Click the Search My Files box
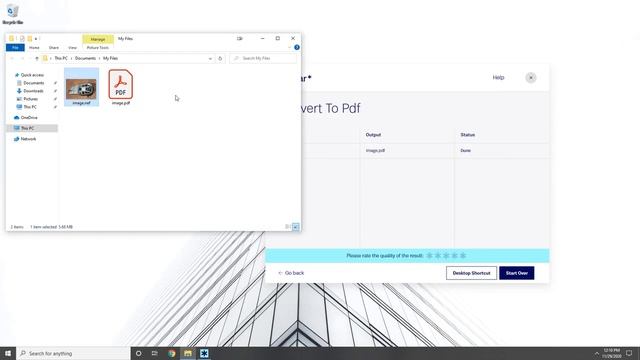 click(x=263, y=58)
